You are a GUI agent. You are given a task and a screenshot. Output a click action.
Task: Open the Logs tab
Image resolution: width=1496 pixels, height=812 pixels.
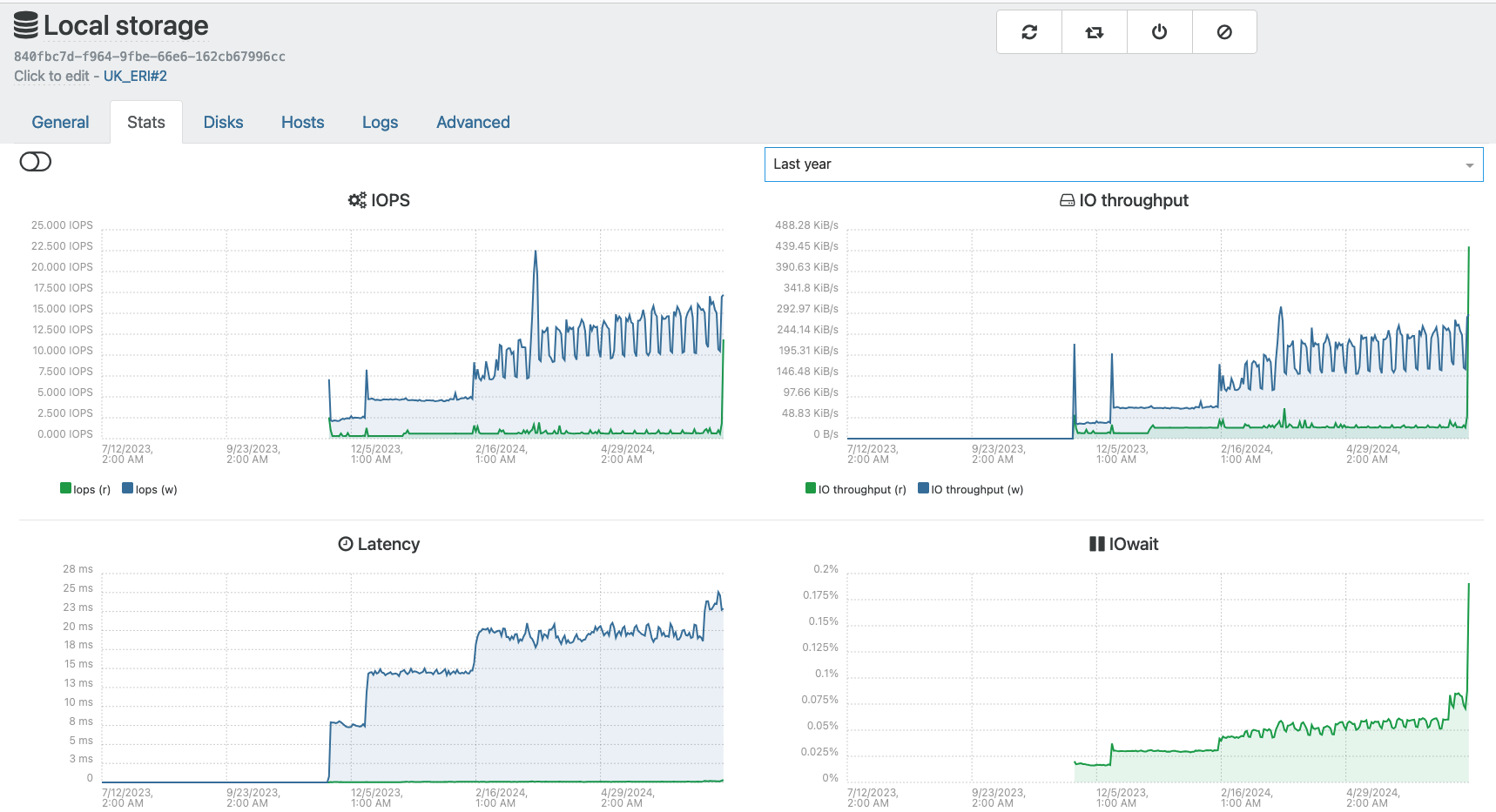pyautogui.click(x=380, y=123)
